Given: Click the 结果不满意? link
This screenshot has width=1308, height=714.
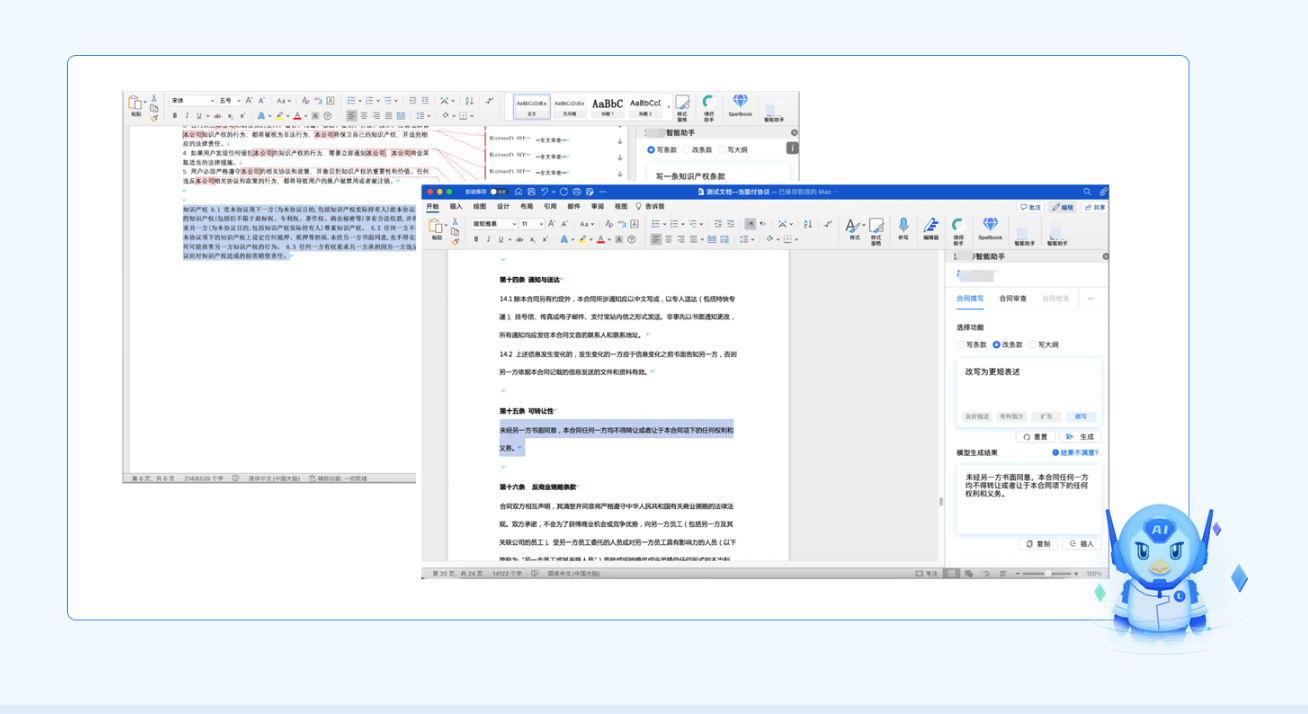Looking at the screenshot, I should tap(1075, 453).
